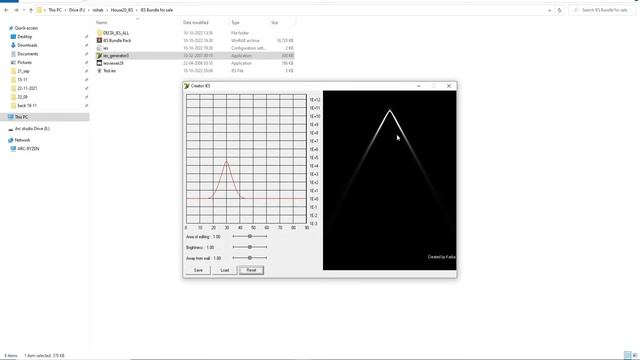Sort files by Name column header
The image size is (640, 360).
coord(102,22)
